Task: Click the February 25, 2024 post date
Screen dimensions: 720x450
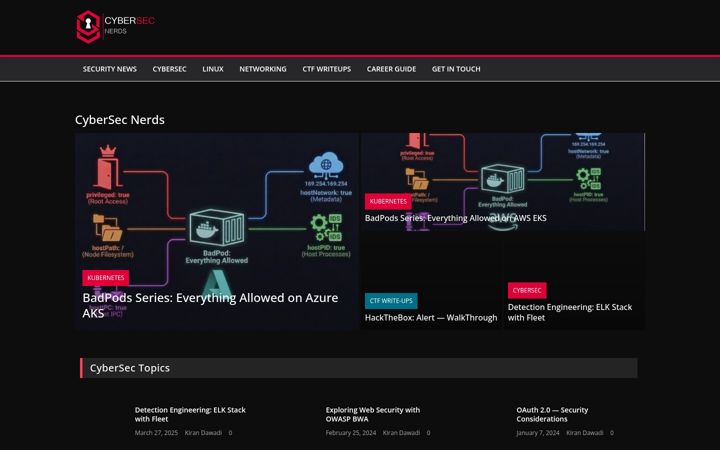Action: point(351,433)
